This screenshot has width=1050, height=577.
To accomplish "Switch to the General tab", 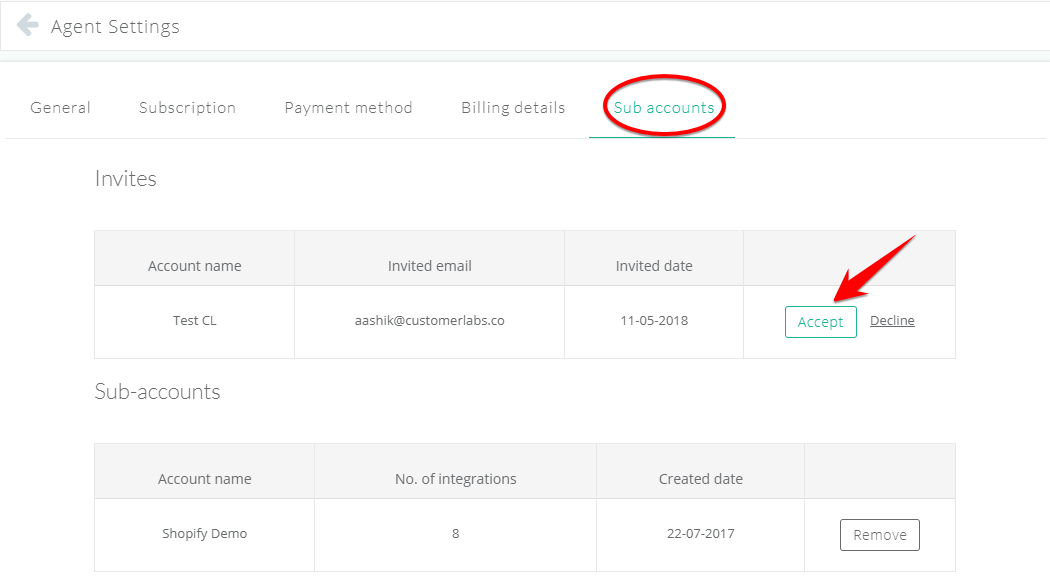I will (61, 108).
